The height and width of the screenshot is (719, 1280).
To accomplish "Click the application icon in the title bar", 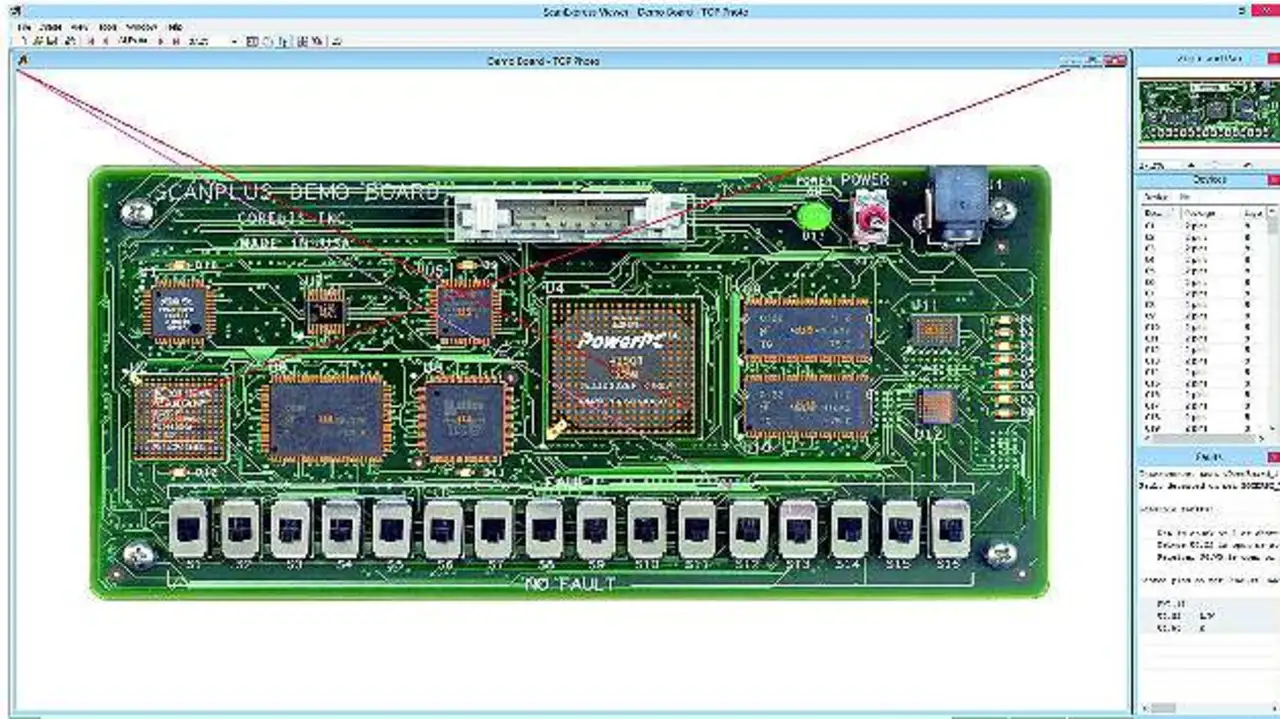I will pyautogui.click(x=14, y=11).
